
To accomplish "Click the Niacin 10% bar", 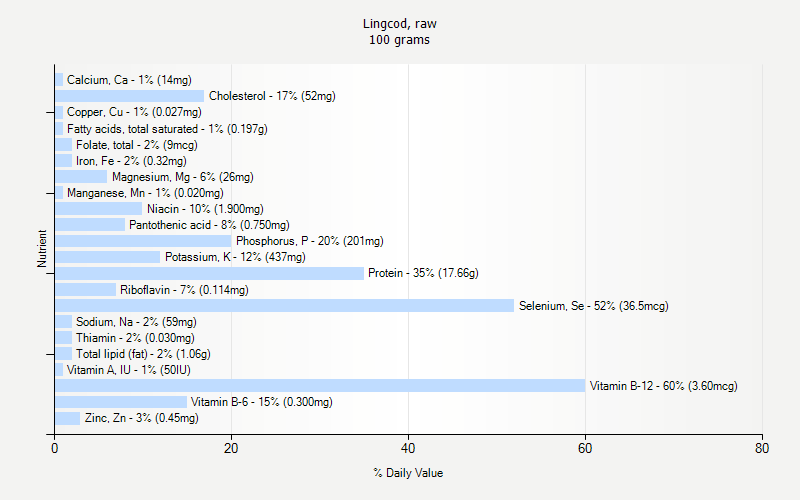I will tap(98, 209).
